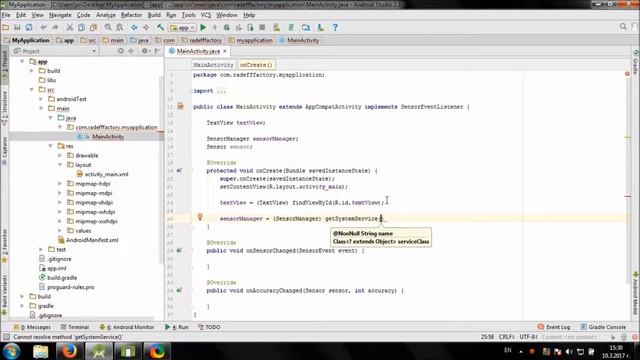This screenshot has width=640, height=360.
Task: Click the SDK Manager download icon
Action: [x=320, y=27]
